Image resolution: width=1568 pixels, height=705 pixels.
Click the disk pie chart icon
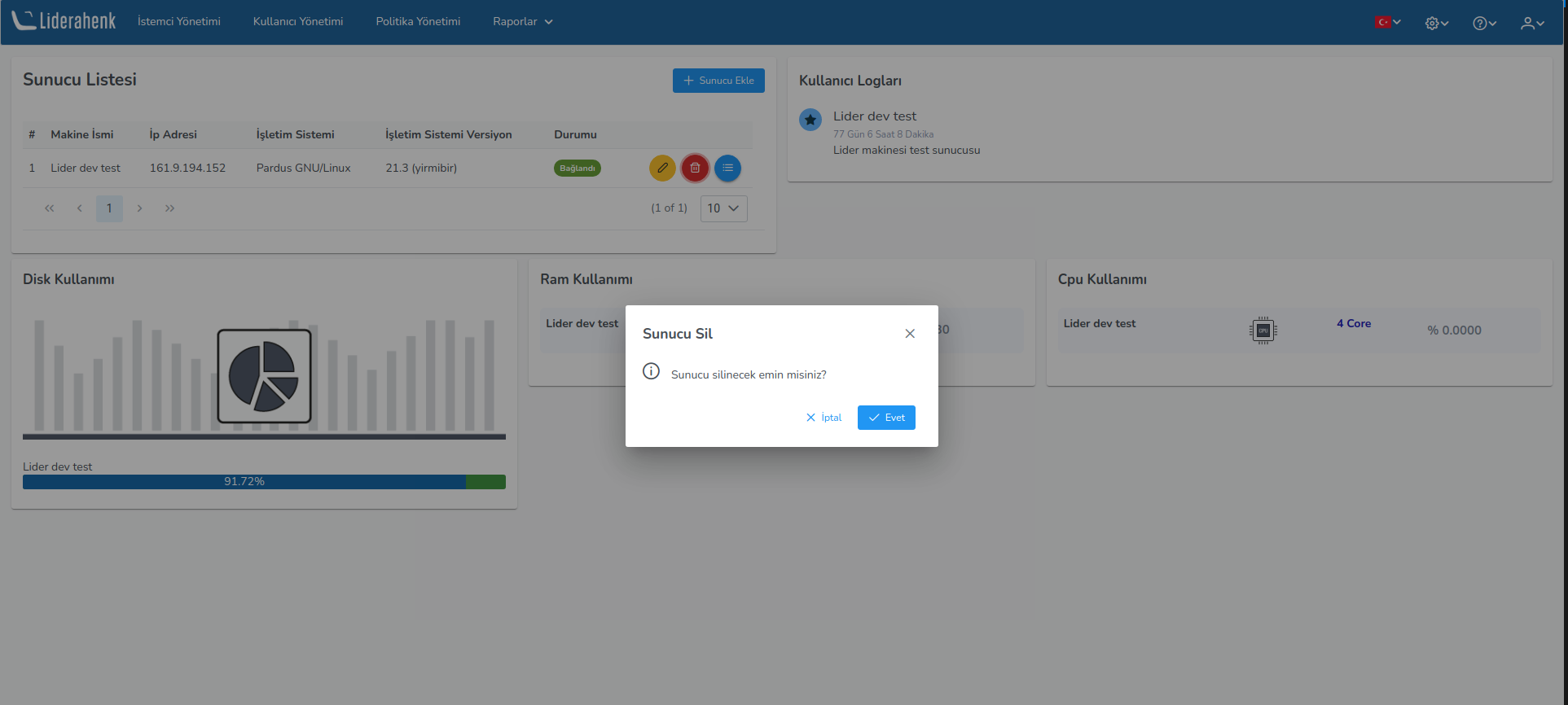264,376
